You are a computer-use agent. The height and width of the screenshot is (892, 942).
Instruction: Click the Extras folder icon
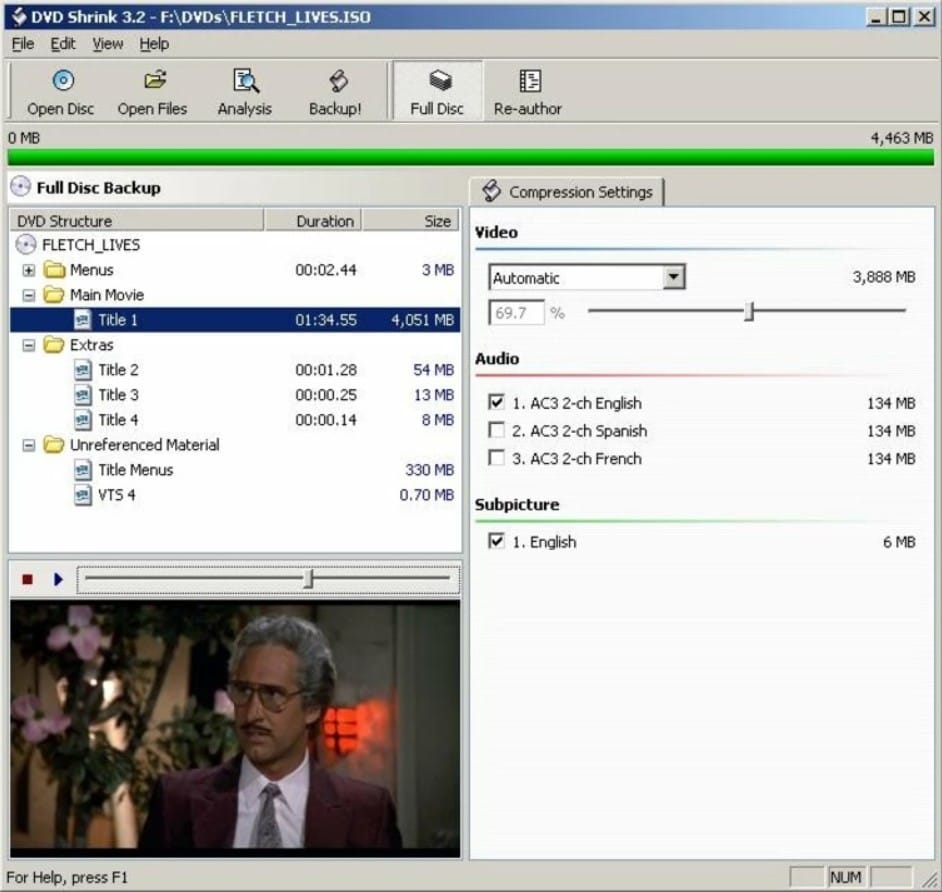(x=55, y=345)
